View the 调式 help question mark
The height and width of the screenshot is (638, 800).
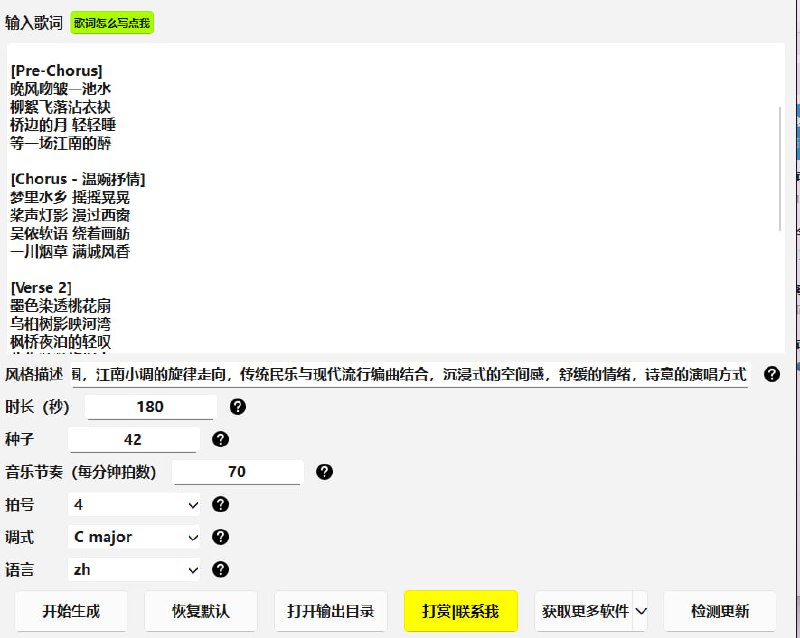point(221,539)
